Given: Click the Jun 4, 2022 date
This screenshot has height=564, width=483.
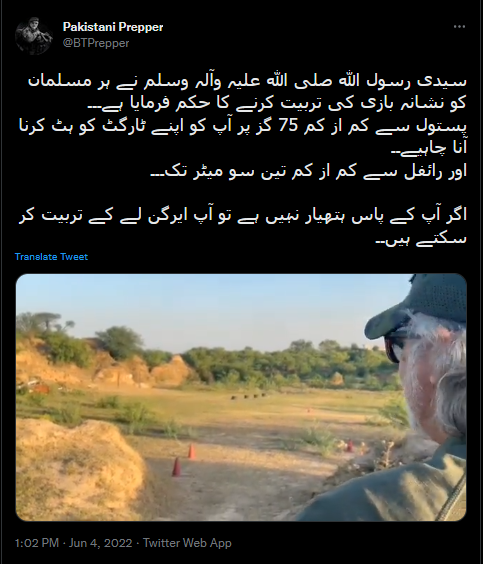Looking at the screenshot, I should click(100, 543).
